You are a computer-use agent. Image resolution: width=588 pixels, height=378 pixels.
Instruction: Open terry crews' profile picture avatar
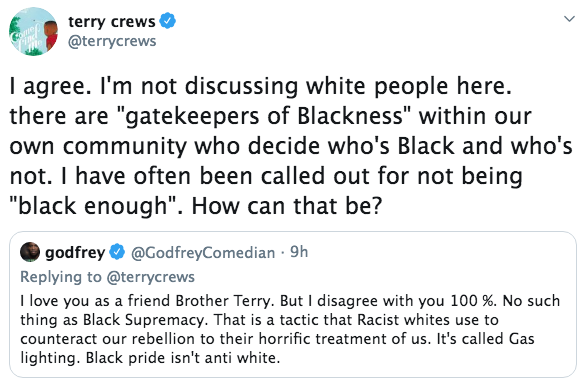click(x=33, y=31)
